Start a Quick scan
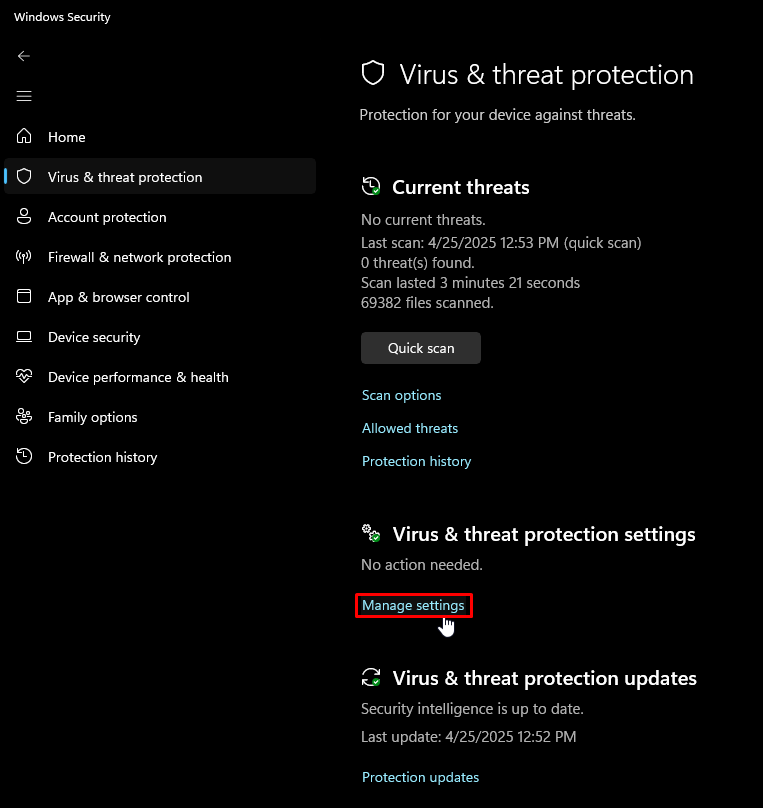The height and width of the screenshot is (808, 763). [420, 348]
